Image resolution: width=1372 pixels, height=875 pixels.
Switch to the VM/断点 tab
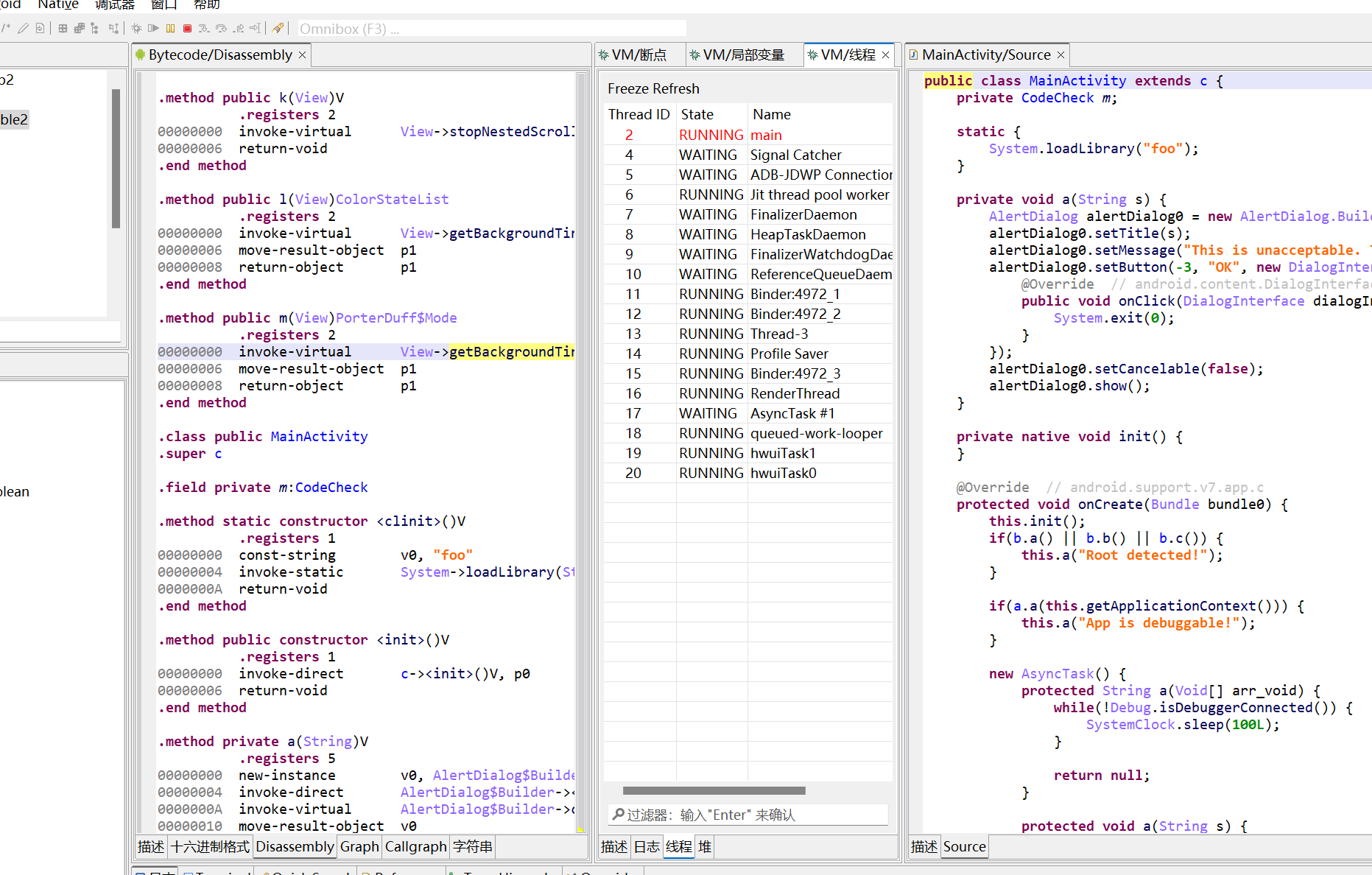[638, 55]
